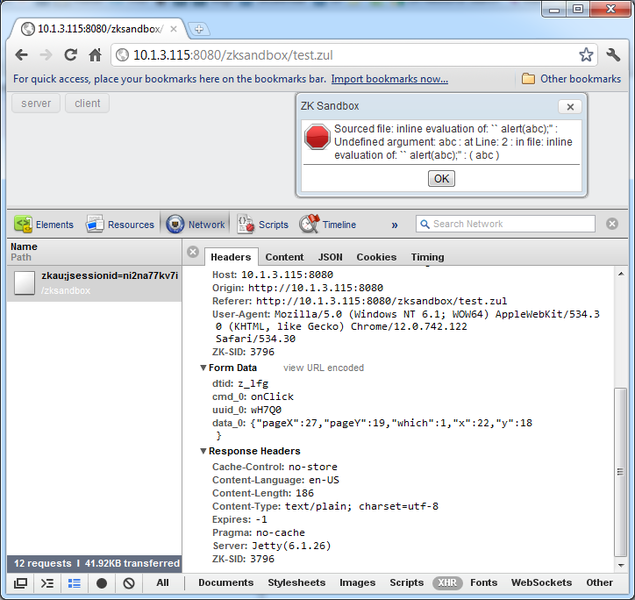The width and height of the screenshot is (635, 600).
Task: Go back with the browser back arrow
Action: (x=21, y=55)
